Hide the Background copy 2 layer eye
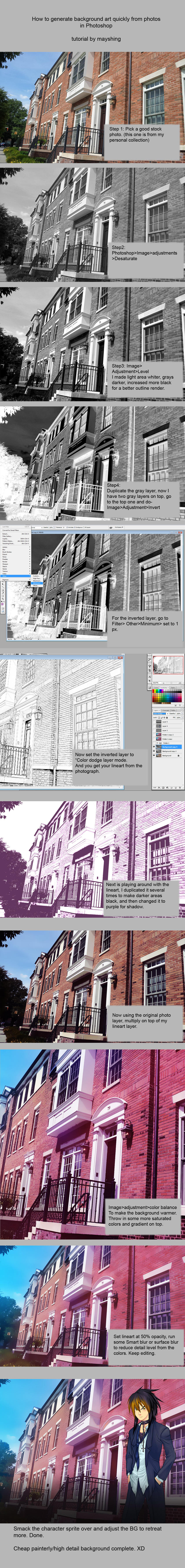Image resolution: width=185 pixels, height=1568 pixels. point(154,751)
